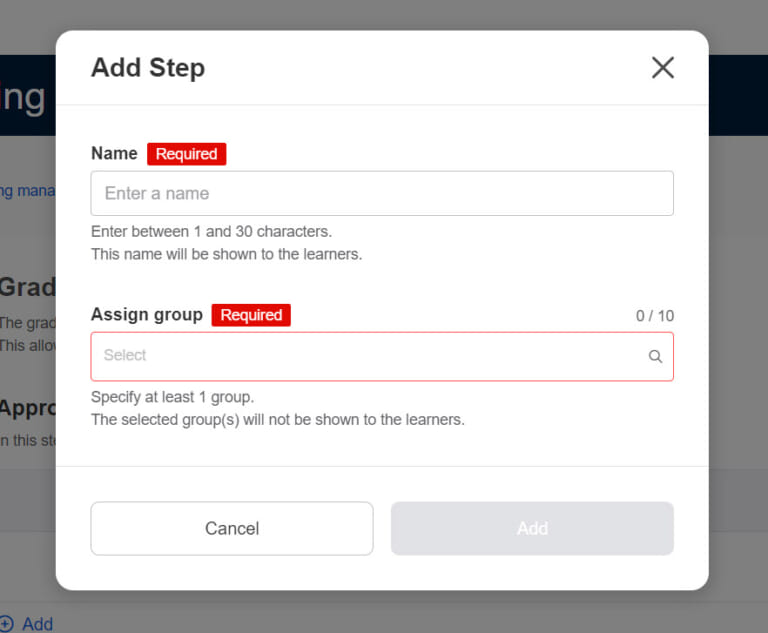The height and width of the screenshot is (633, 768).
Task: Click the 'Enter between 1 and 30 characters' hint
Action: point(211,232)
